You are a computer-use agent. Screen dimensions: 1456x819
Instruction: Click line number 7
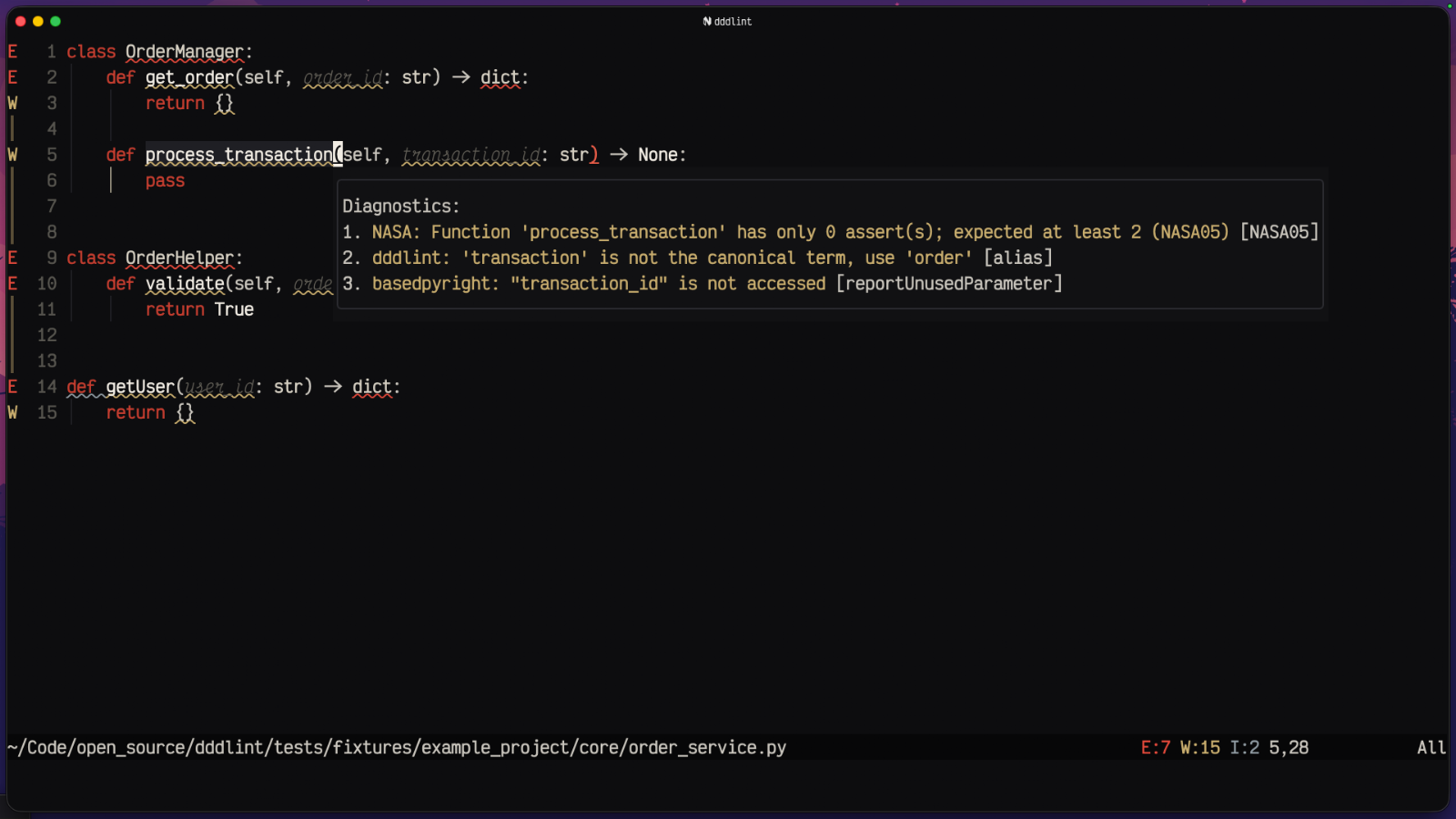[x=52, y=207]
